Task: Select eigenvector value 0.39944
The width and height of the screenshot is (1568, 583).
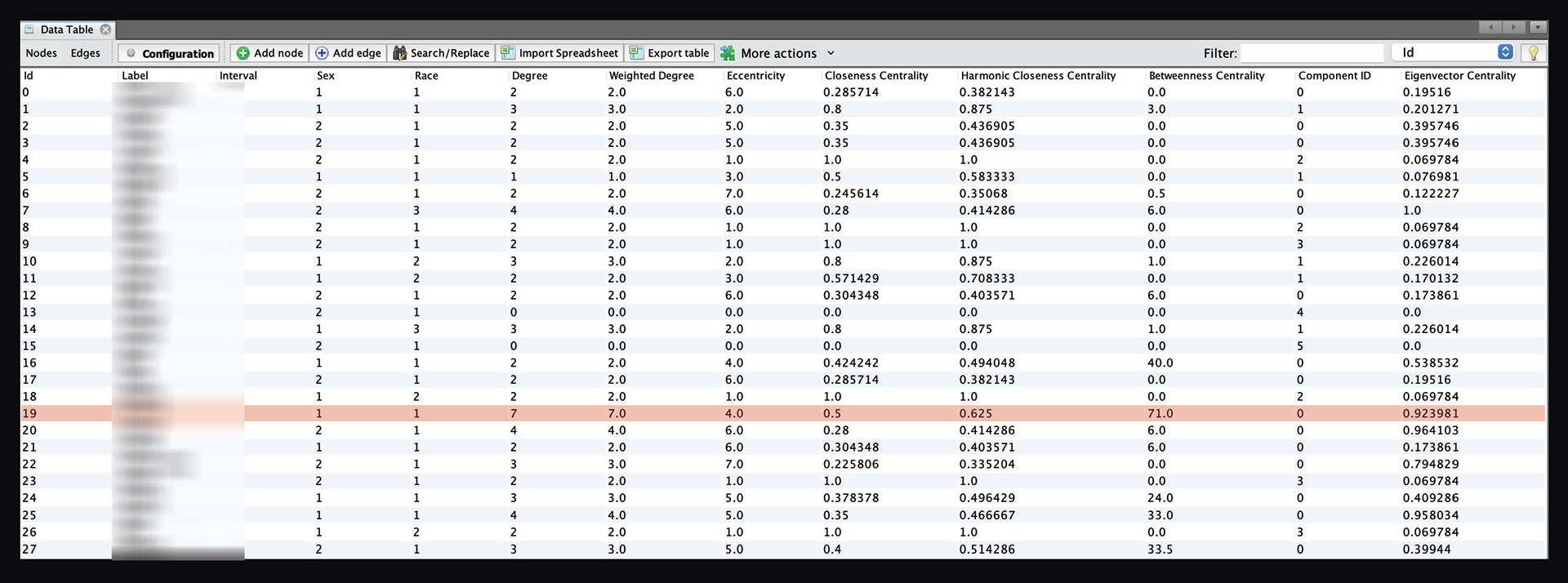Action: [1427, 550]
